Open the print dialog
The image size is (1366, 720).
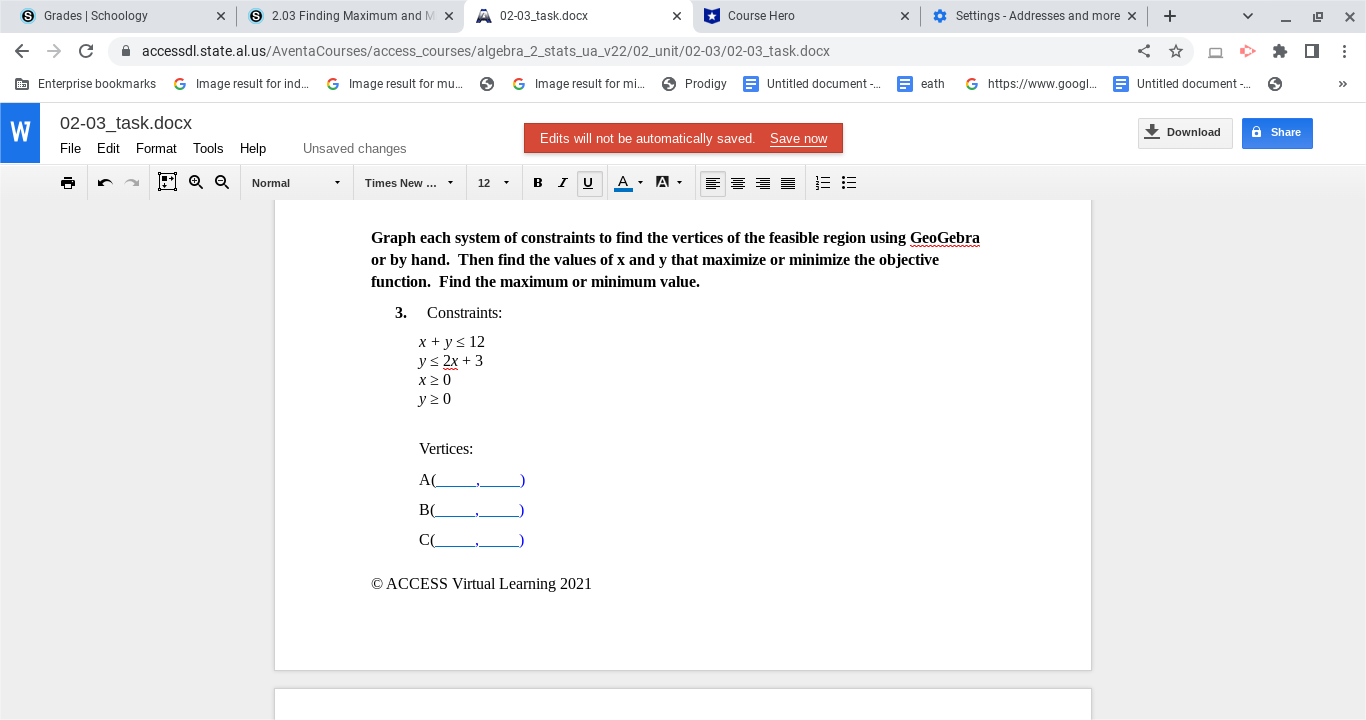(68, 182)
